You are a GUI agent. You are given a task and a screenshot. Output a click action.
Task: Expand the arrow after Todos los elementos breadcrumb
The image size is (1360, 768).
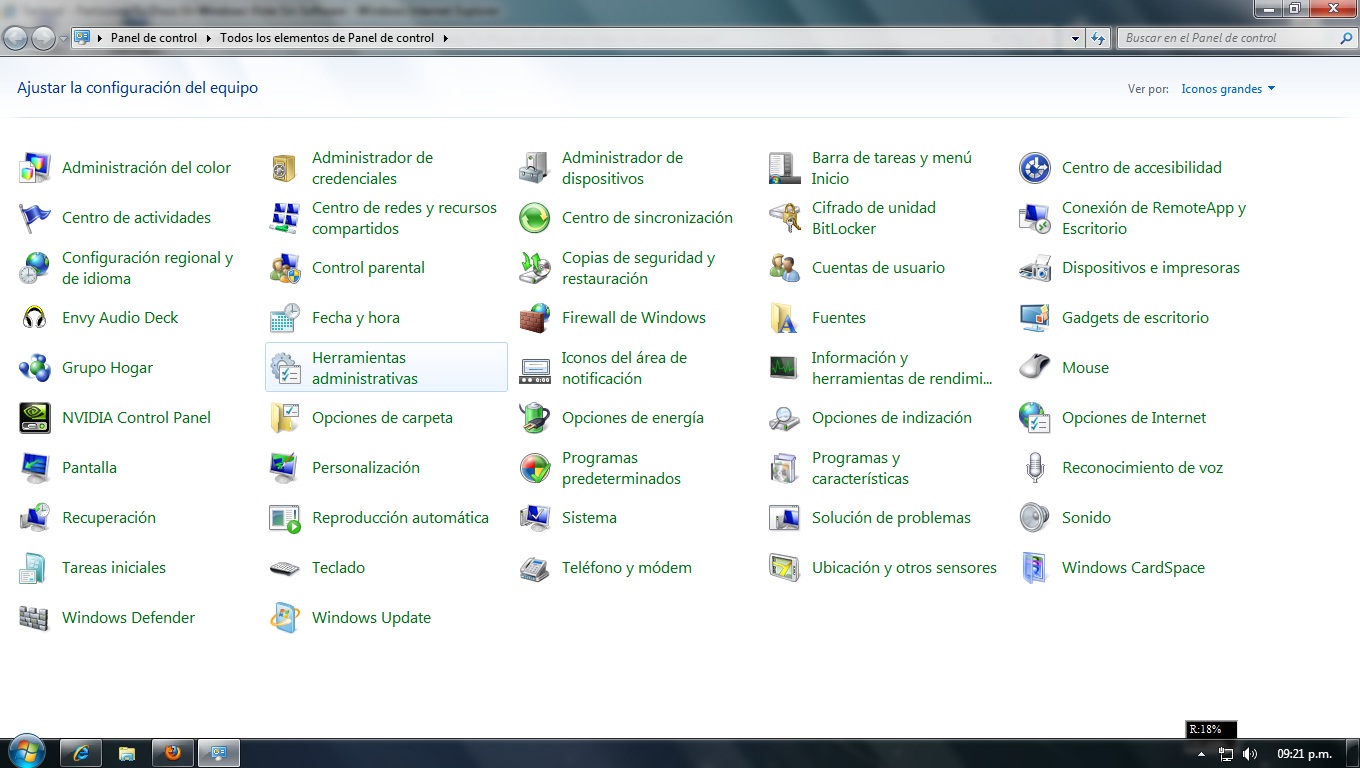[x=445, y=38]
